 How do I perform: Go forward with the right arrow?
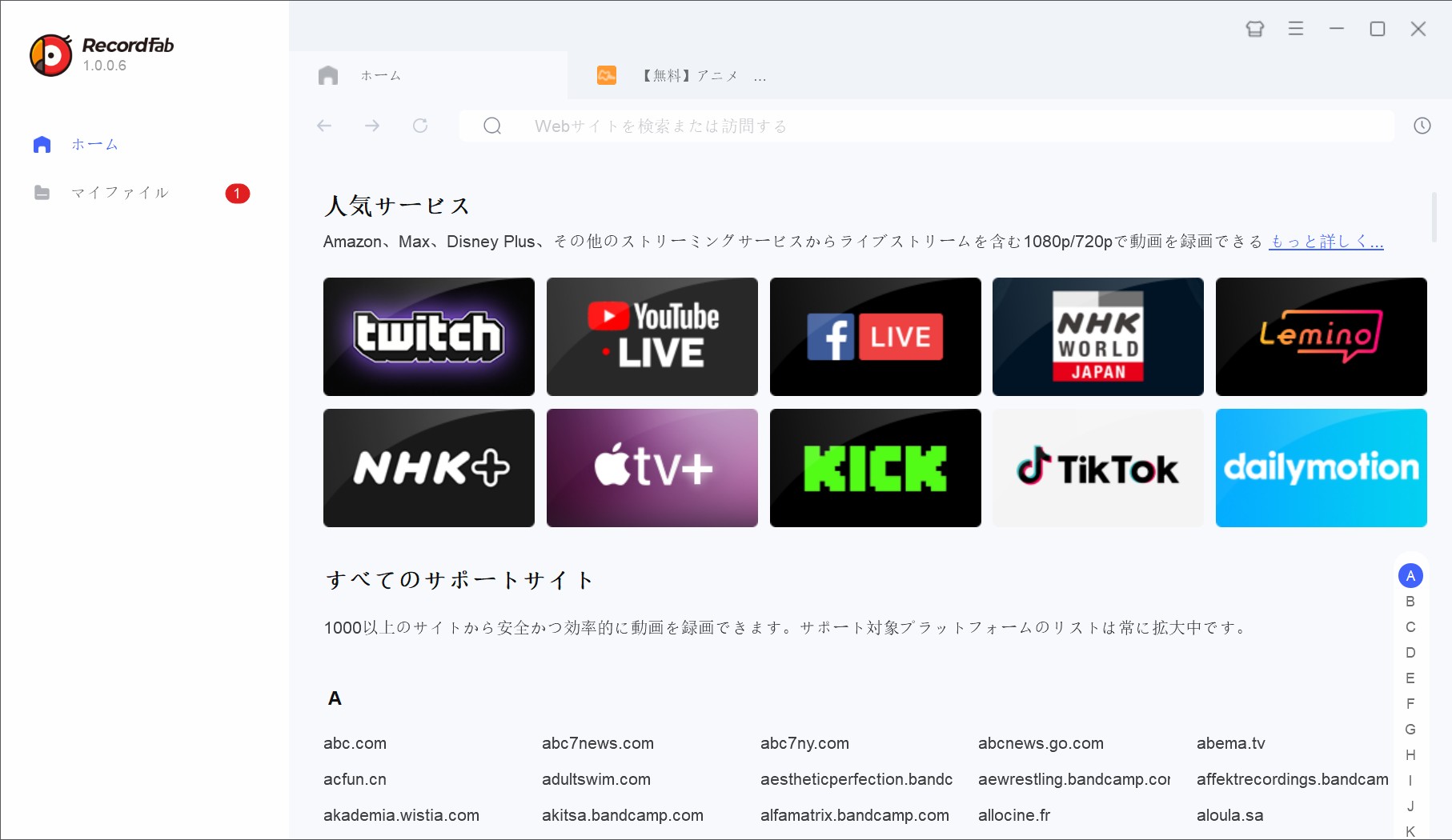[x=372, y=126]
